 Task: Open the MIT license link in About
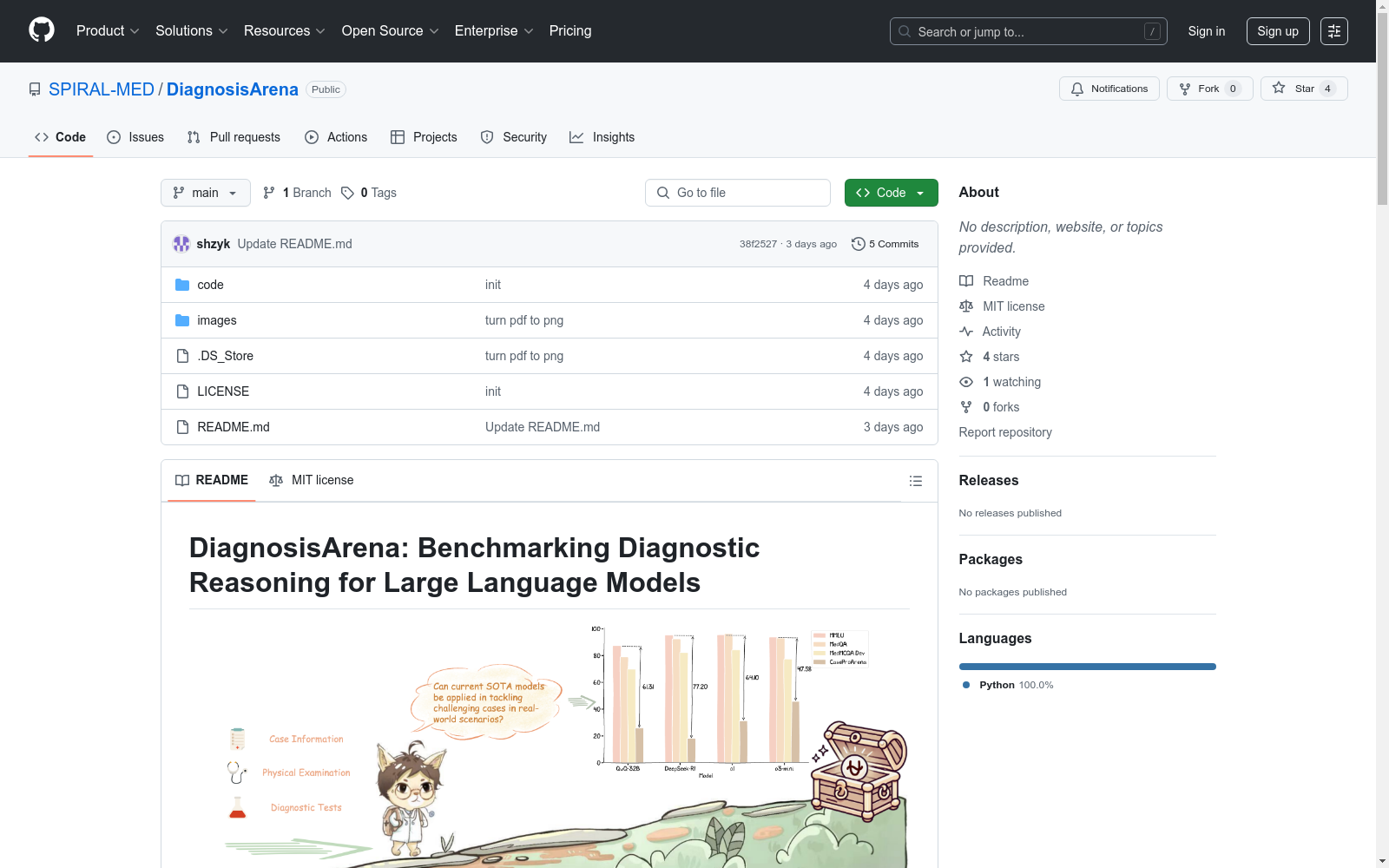click(1002, 306)
